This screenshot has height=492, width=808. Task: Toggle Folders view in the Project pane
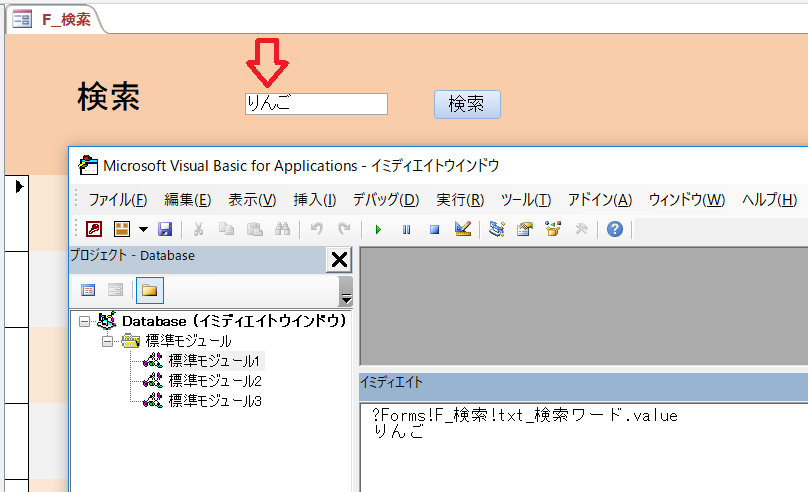tap(149, 290)
